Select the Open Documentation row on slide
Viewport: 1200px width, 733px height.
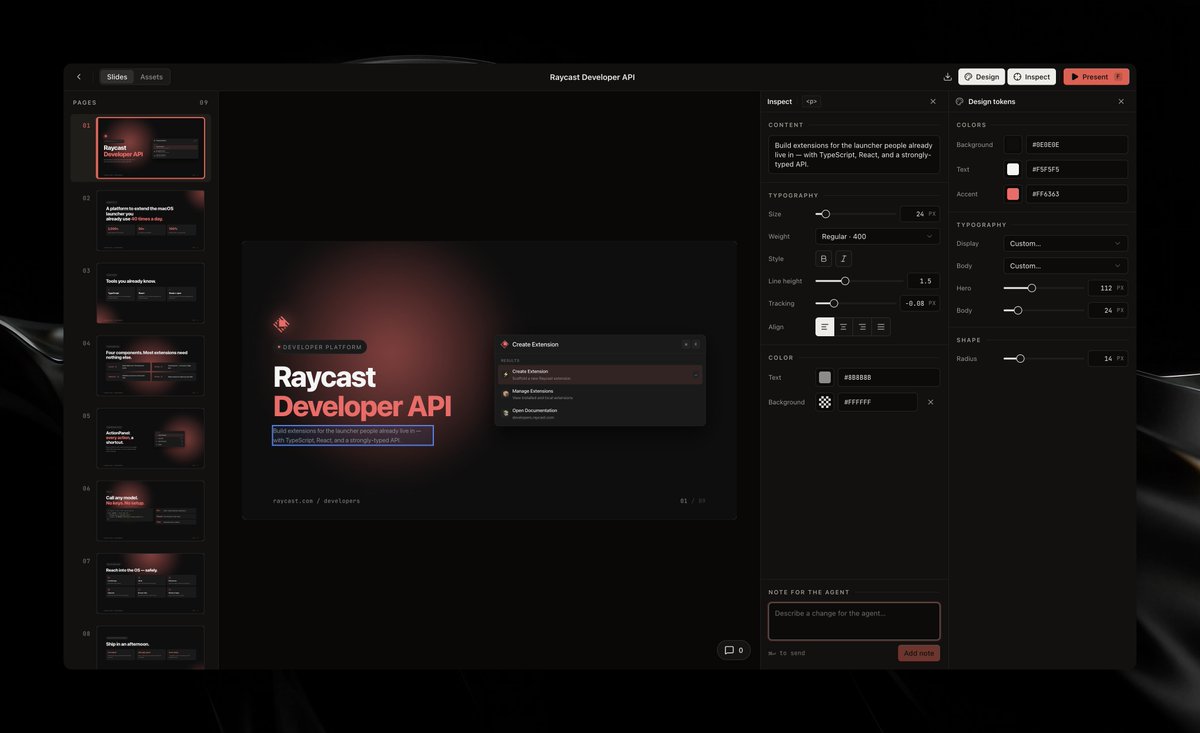tap(600, 413)
